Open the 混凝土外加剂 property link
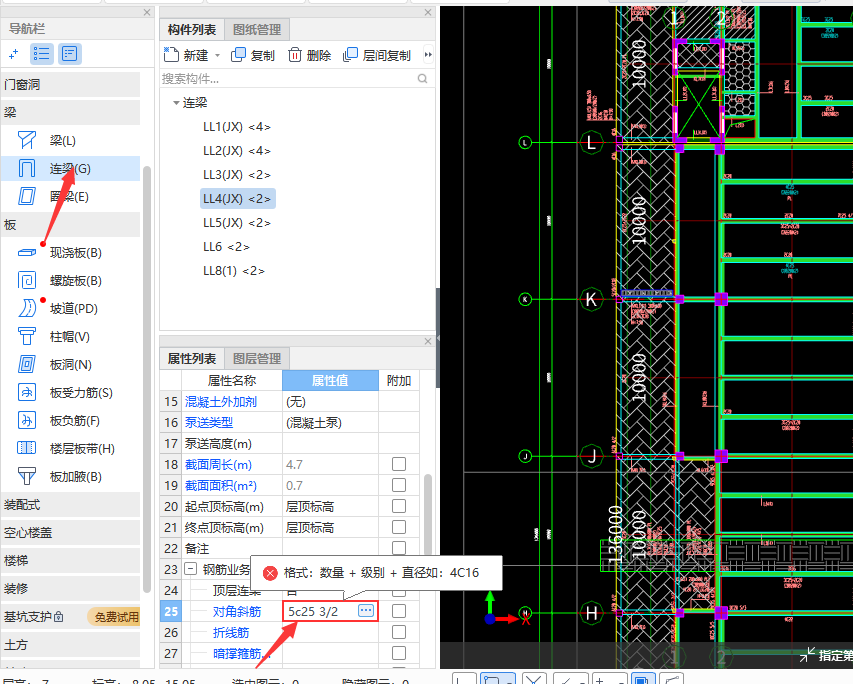The height and width of the screenshot is (684, 853). click(x=221, y=402)
